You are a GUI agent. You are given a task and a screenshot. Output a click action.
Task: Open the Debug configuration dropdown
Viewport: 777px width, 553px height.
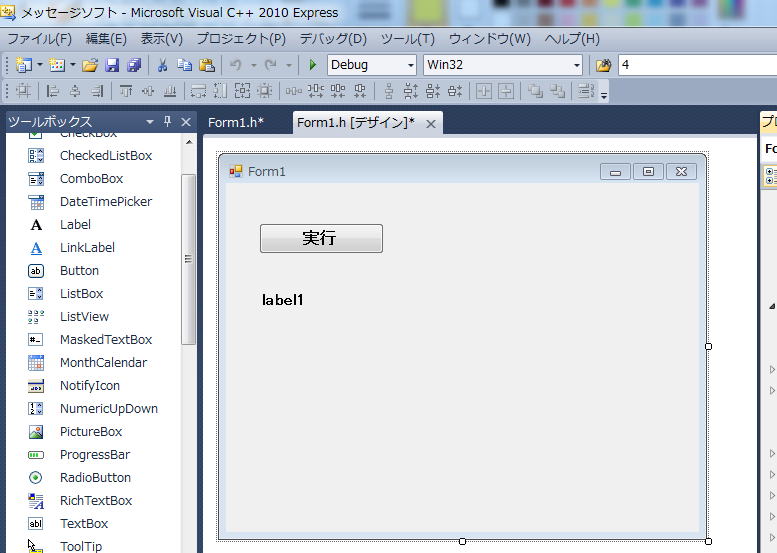372,65
